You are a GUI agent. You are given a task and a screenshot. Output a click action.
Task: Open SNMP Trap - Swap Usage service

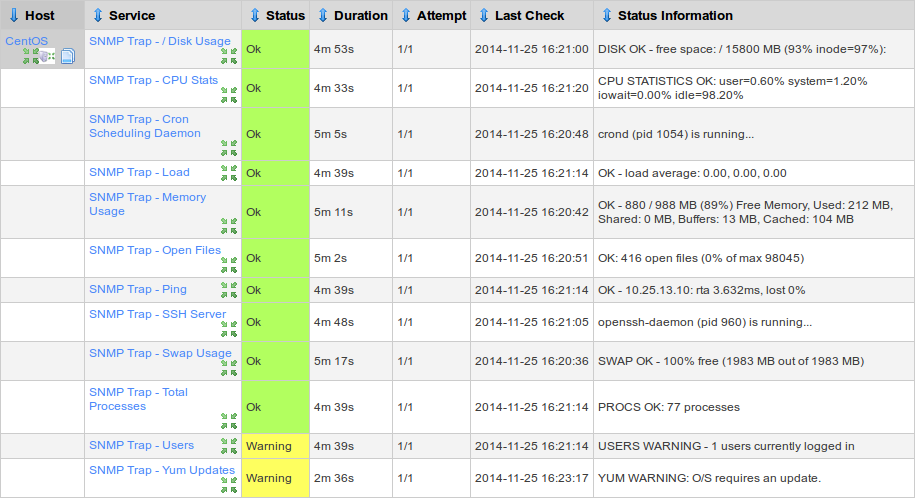[160, 353]
